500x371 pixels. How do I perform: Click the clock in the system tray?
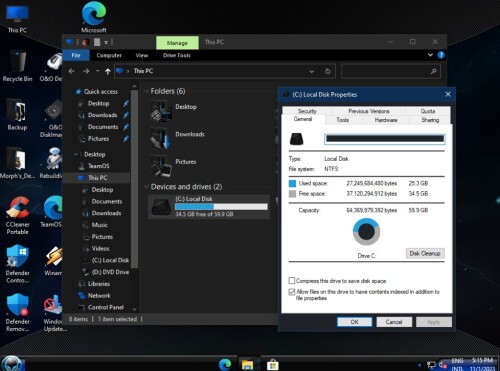pos(482,364)
